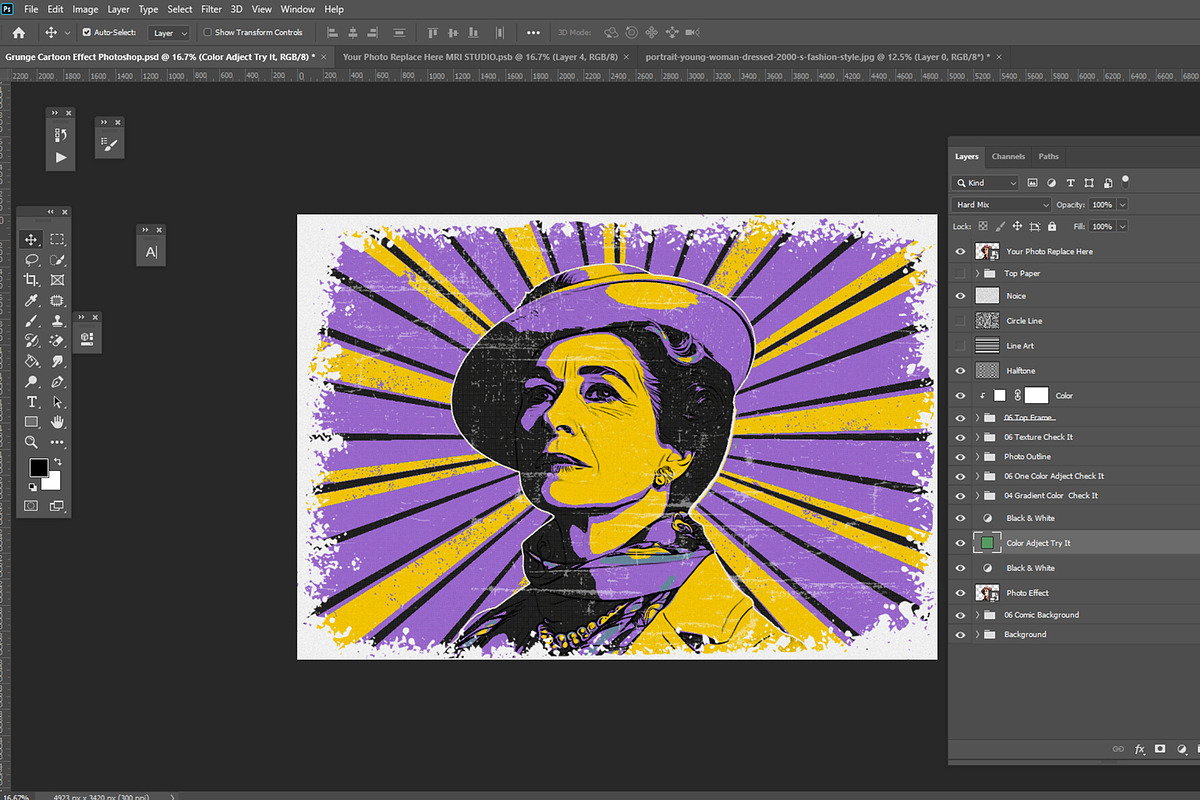Select the Rectangle shape tool
The height and width of the screenshot is (800, 1200).
click(31, 422)
